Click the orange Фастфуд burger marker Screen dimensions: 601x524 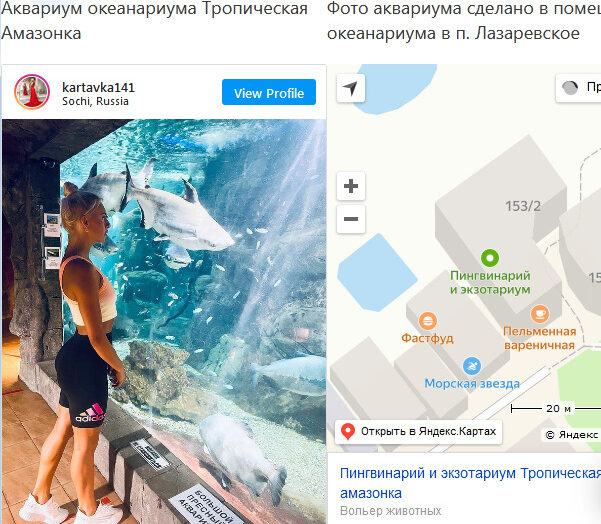[x=427, y=321]
